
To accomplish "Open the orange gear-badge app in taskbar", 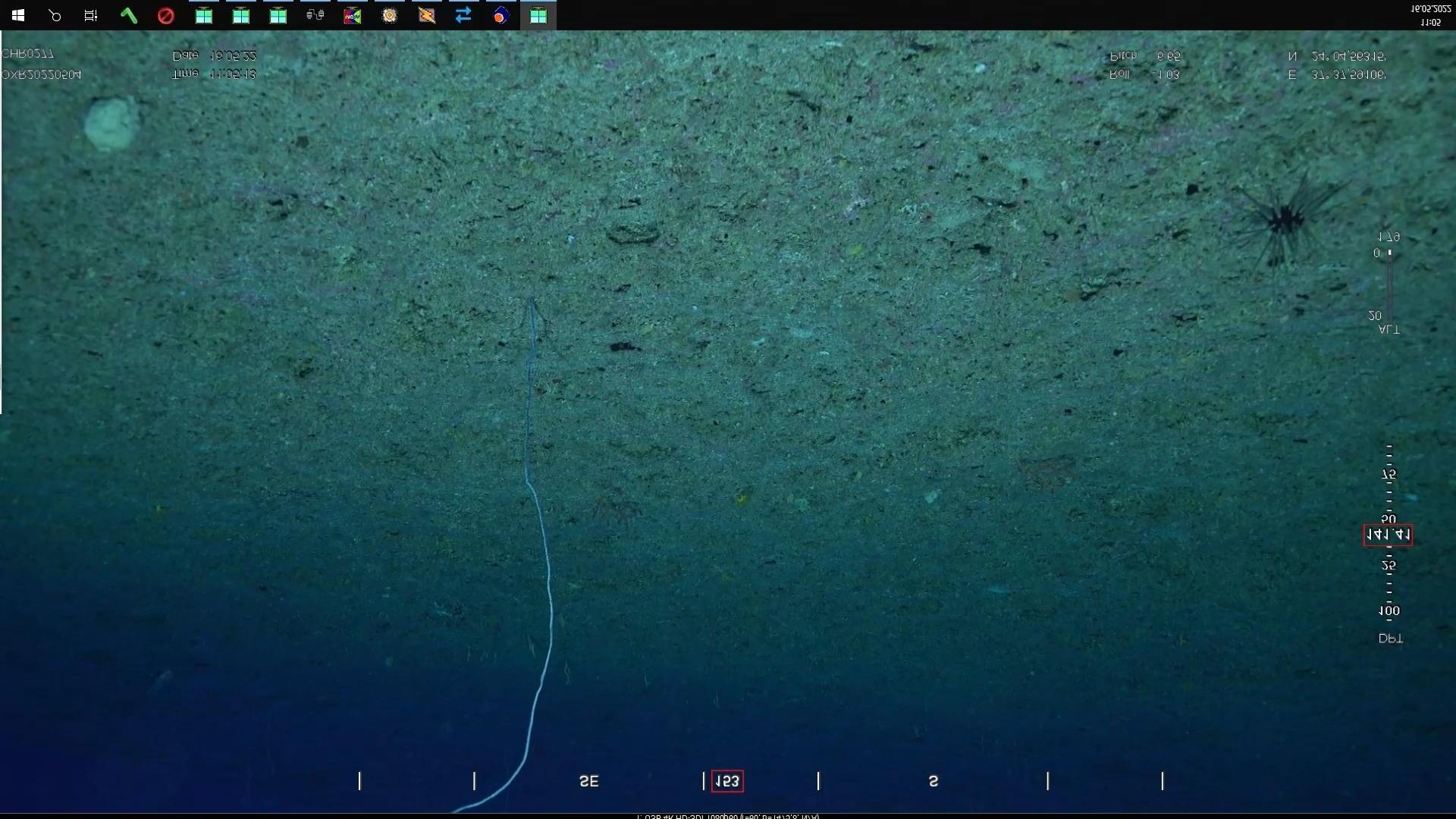I will coord(390,15).
